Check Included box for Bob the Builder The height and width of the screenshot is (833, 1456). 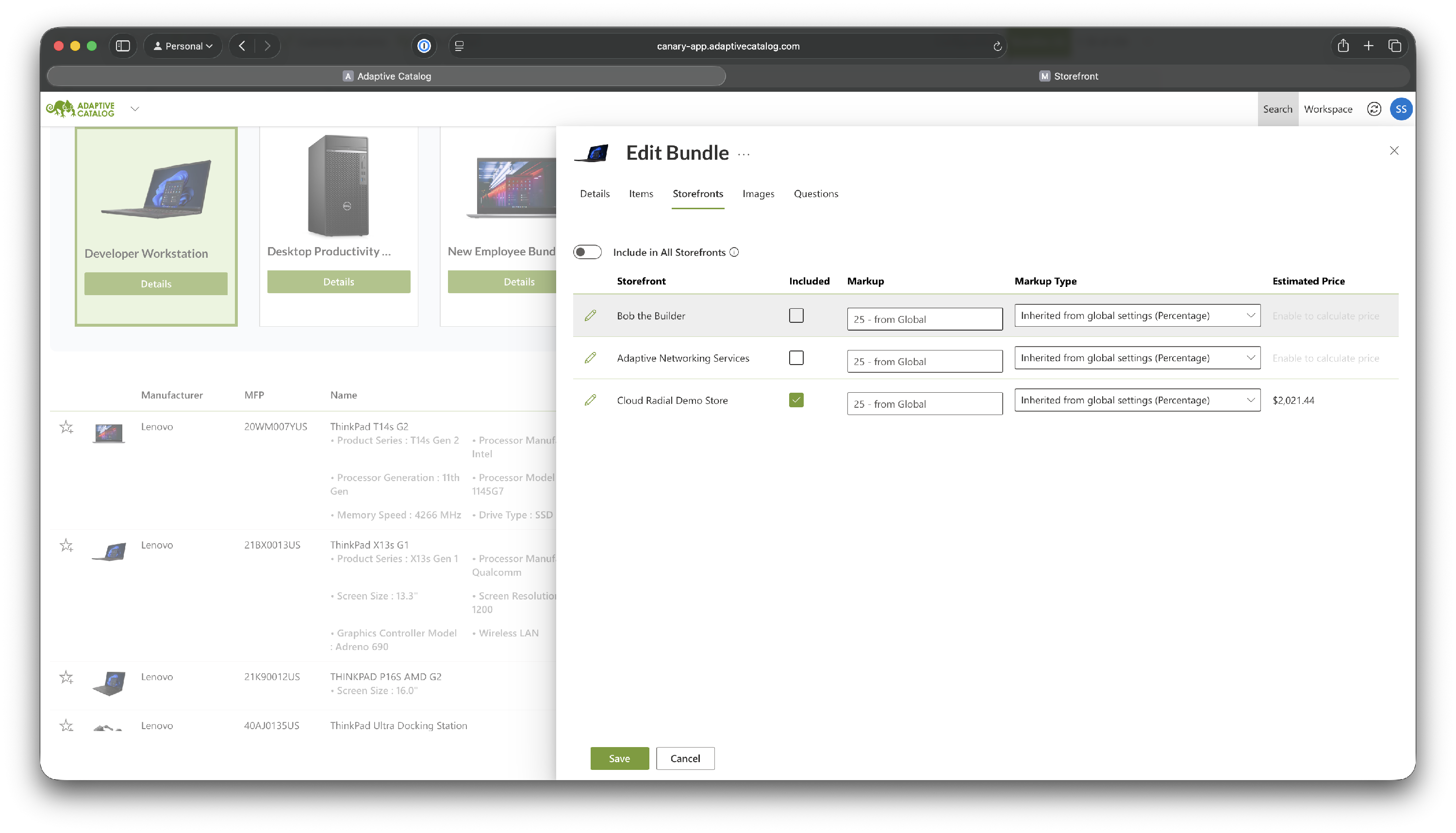pyautogui.click(x=795, y=315)
